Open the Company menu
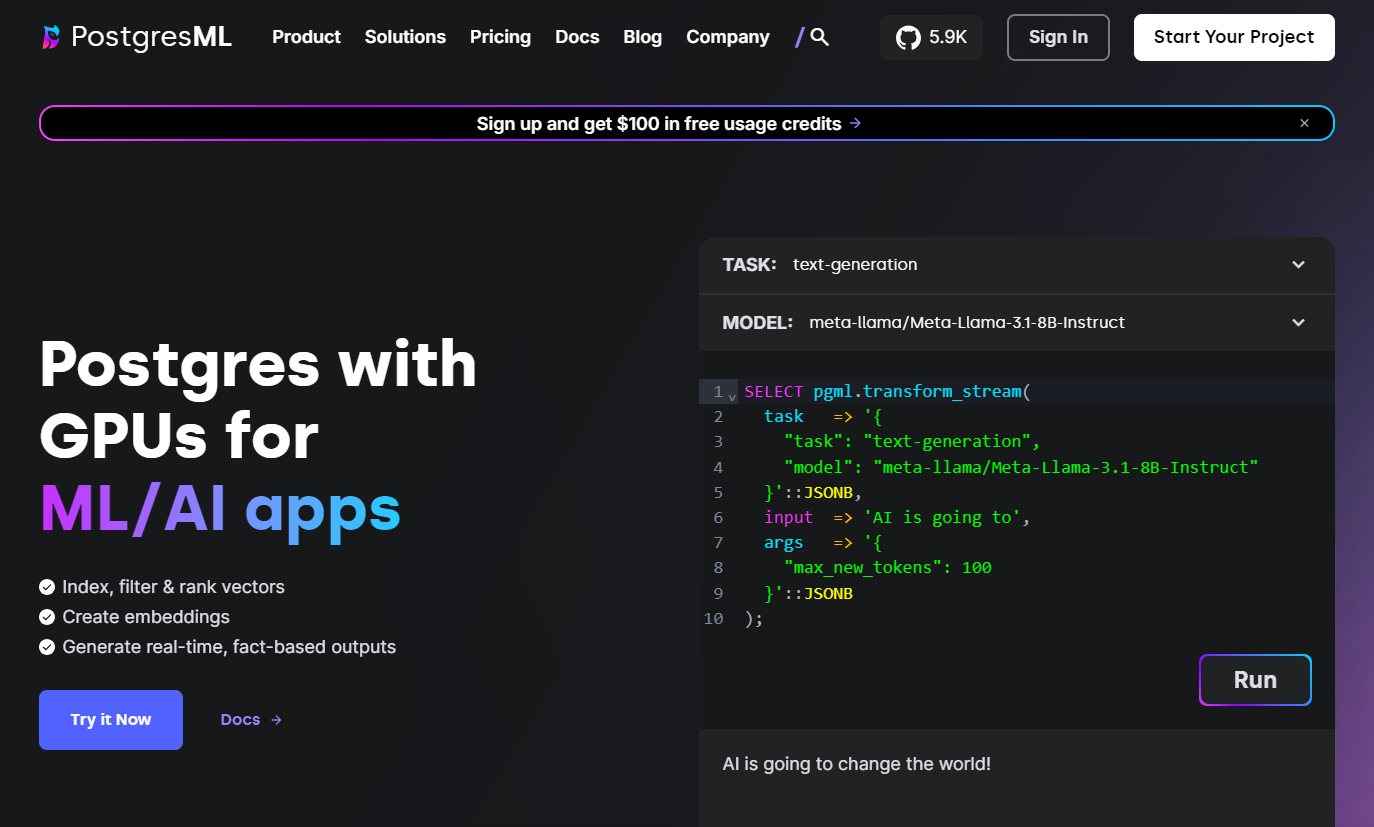The image size is (1374, 827). click(727, 37)
